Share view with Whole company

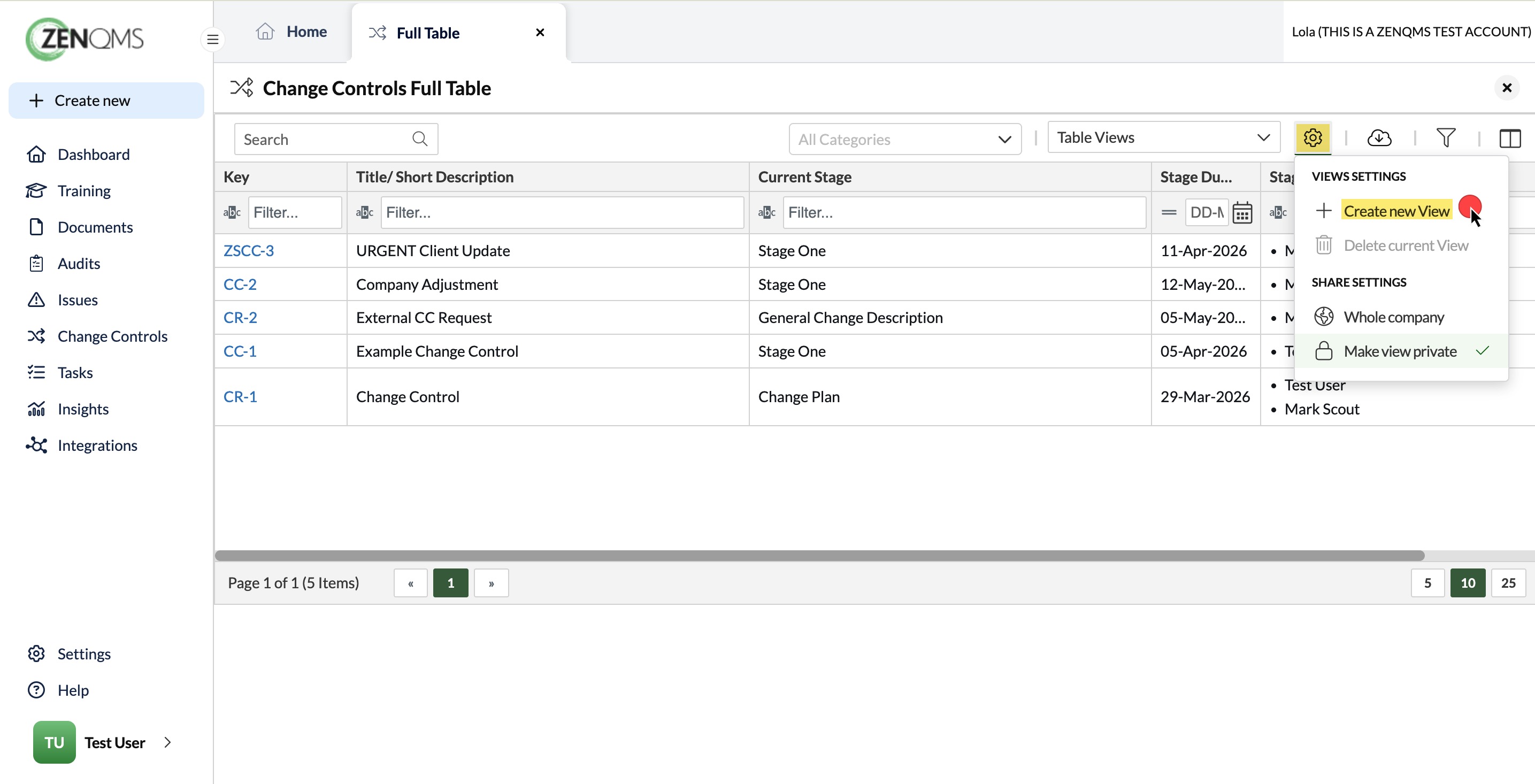(1393, 317)
